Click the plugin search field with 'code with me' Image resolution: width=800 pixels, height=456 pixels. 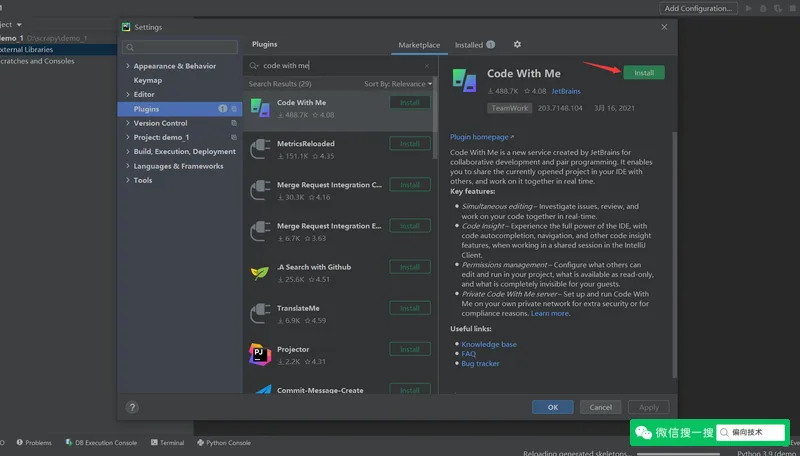[x=339, y=66]
